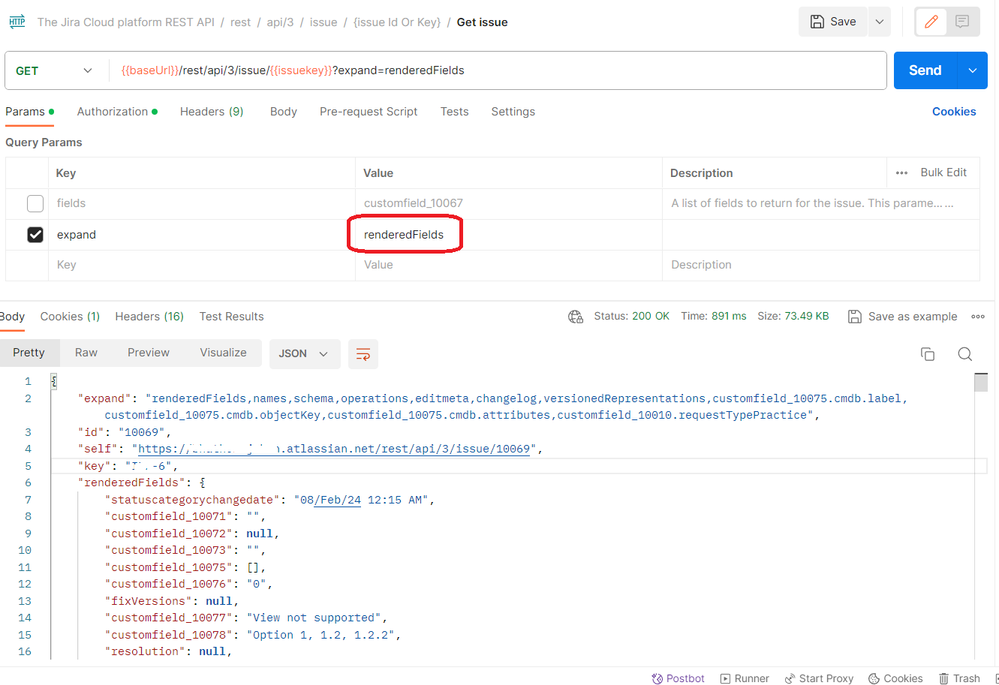Toggle word wrap for the response
999x685 pixels.
(x=363, y=354)
